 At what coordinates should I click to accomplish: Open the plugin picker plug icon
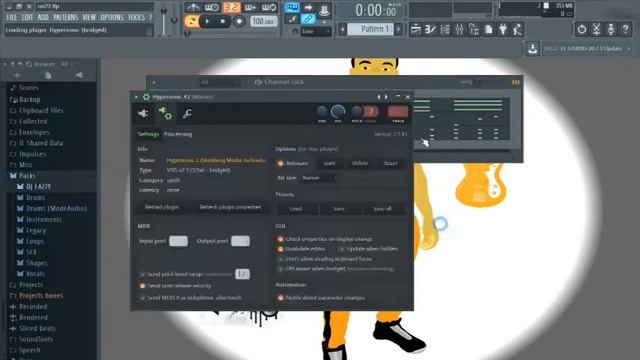[503, 29]
